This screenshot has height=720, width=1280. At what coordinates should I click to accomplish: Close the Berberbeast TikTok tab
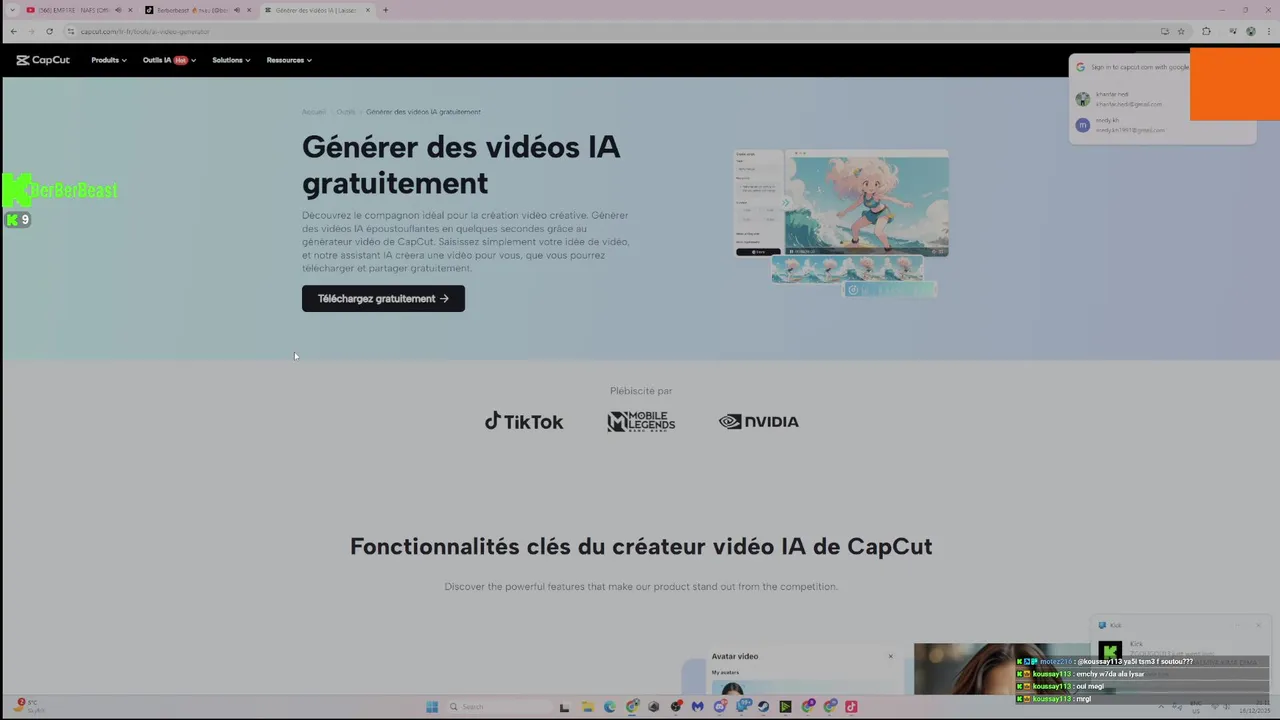[249, 10]
